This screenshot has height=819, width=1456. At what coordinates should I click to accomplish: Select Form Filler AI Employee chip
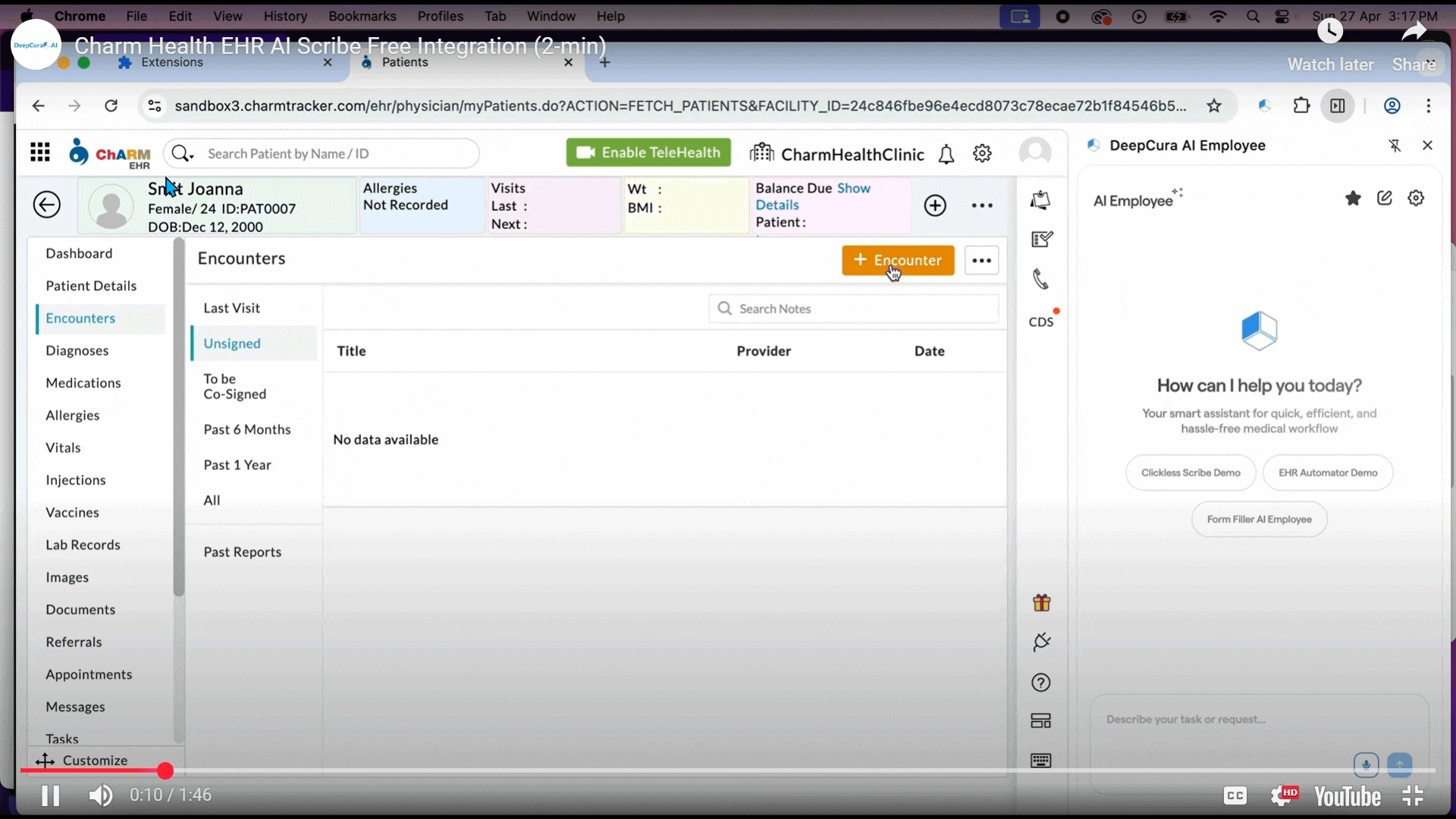tap(1259, 519)
